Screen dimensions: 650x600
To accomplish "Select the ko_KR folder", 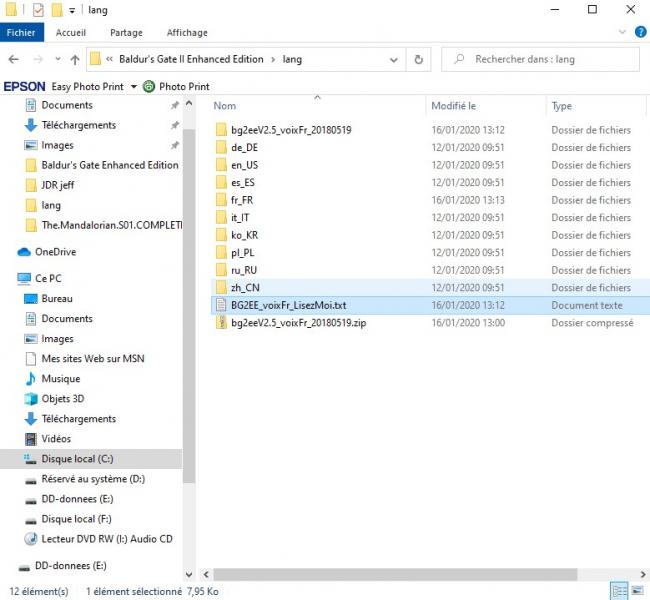I will click(x=245, y=235).
